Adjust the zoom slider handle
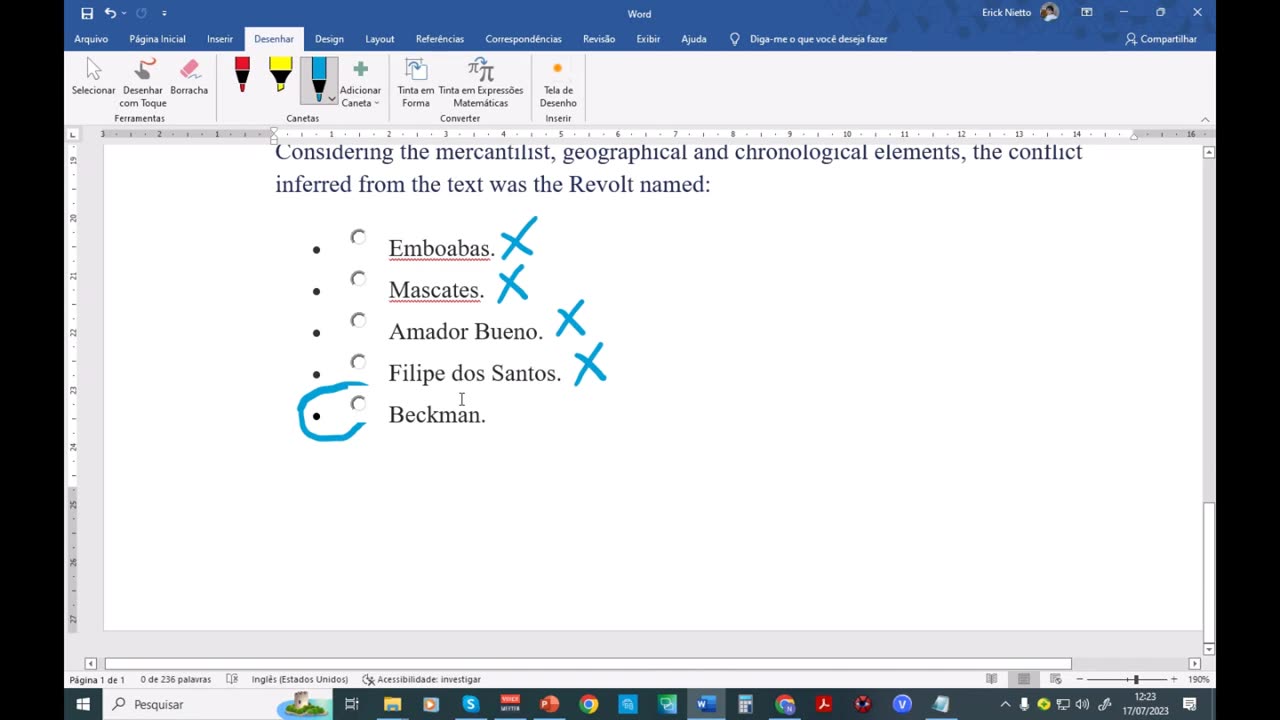Screen dimensions: 1280x720 [1136, 680]
